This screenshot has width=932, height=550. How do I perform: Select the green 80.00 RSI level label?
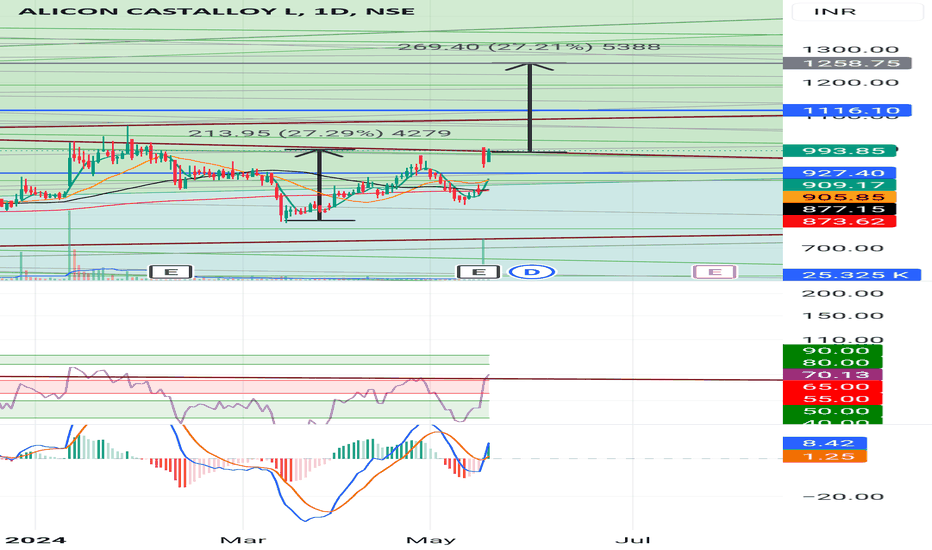[833, 362]
